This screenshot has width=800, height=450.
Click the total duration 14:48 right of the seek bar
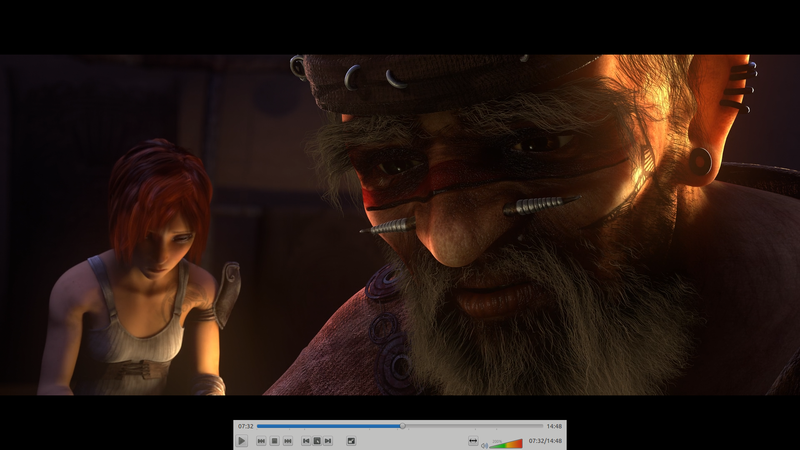(554, 426)
